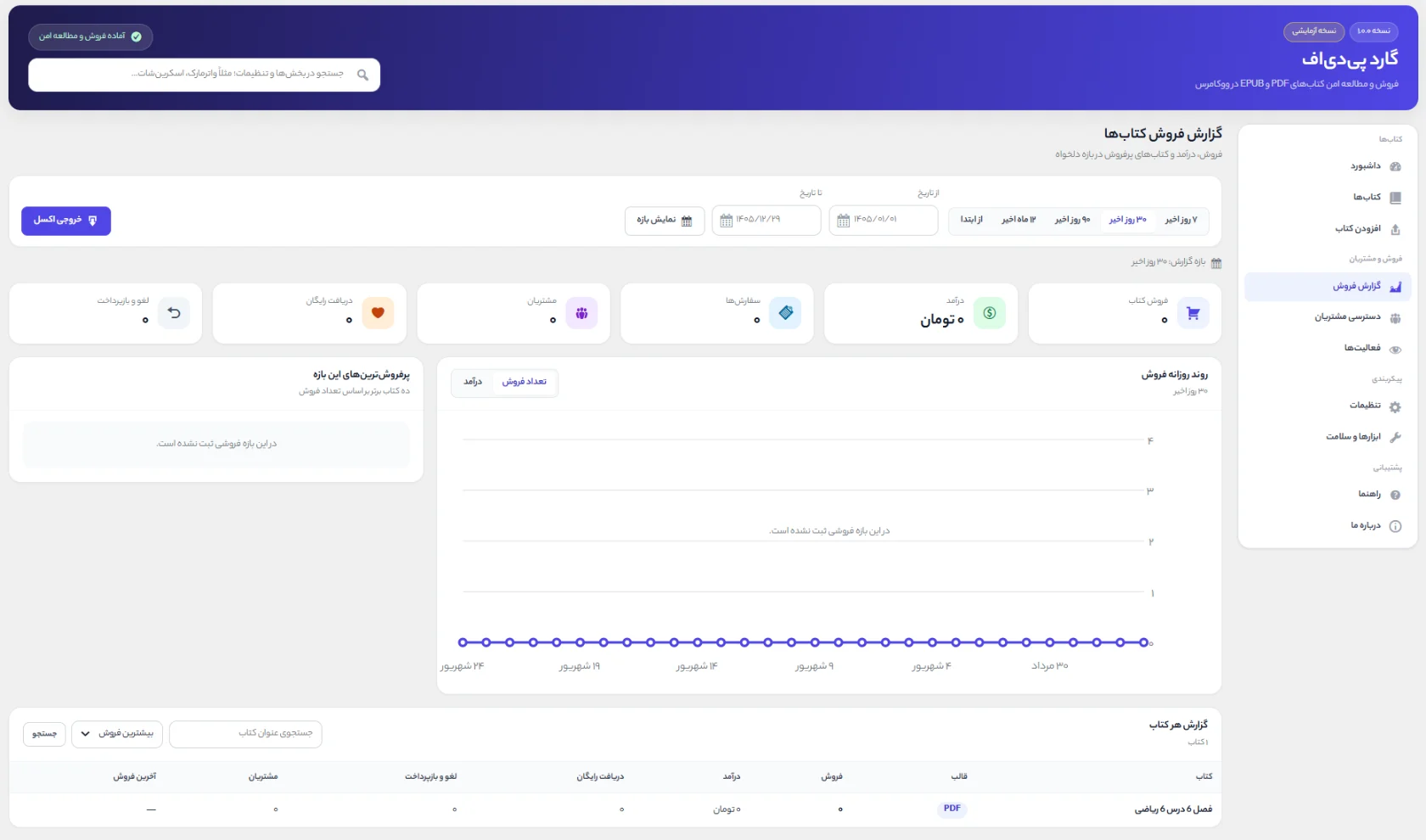The image size is (1426, 840).
Task: Click the PDF format badge in table
Action: [952, 809]
